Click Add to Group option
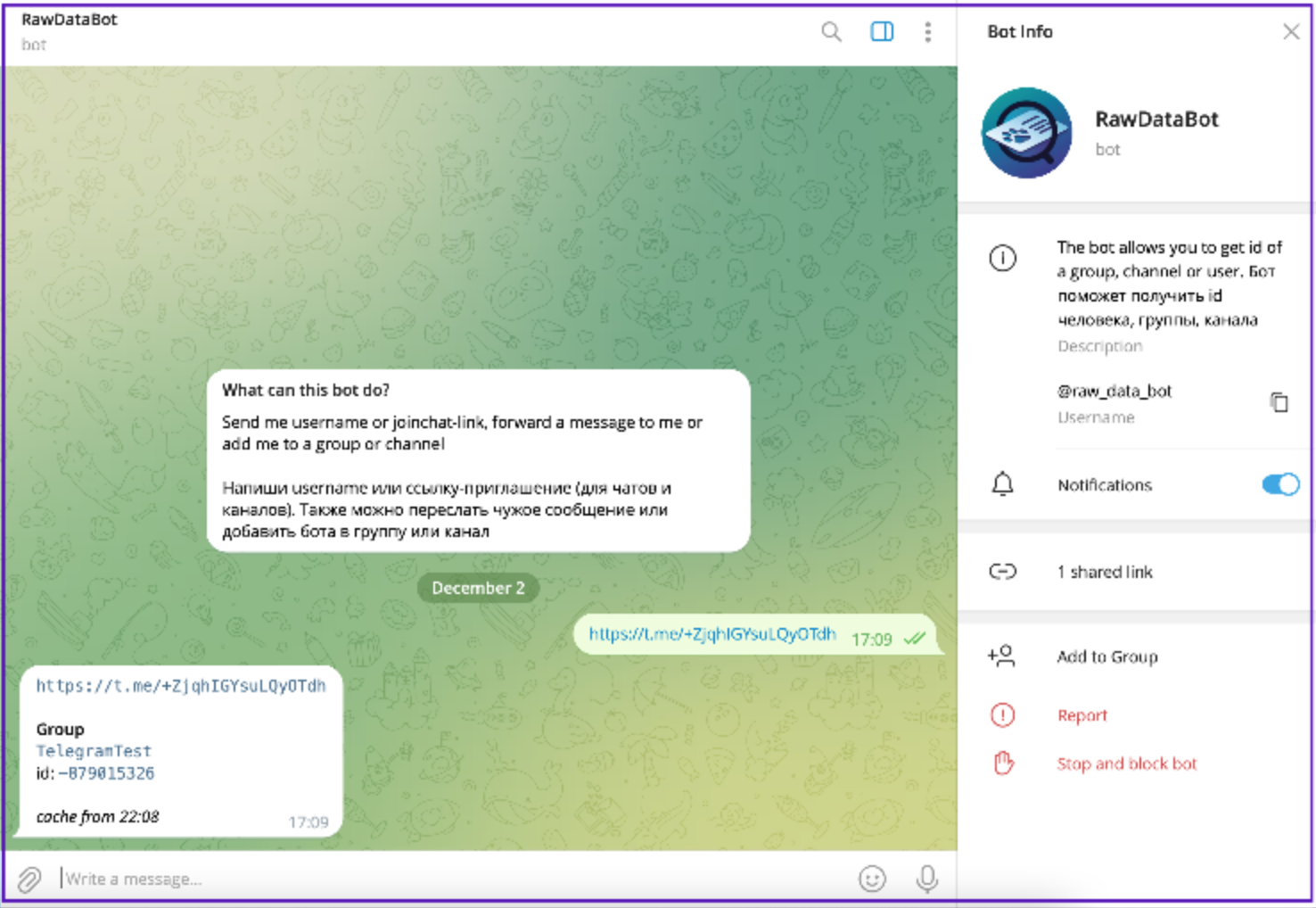 click(1106, 657)
